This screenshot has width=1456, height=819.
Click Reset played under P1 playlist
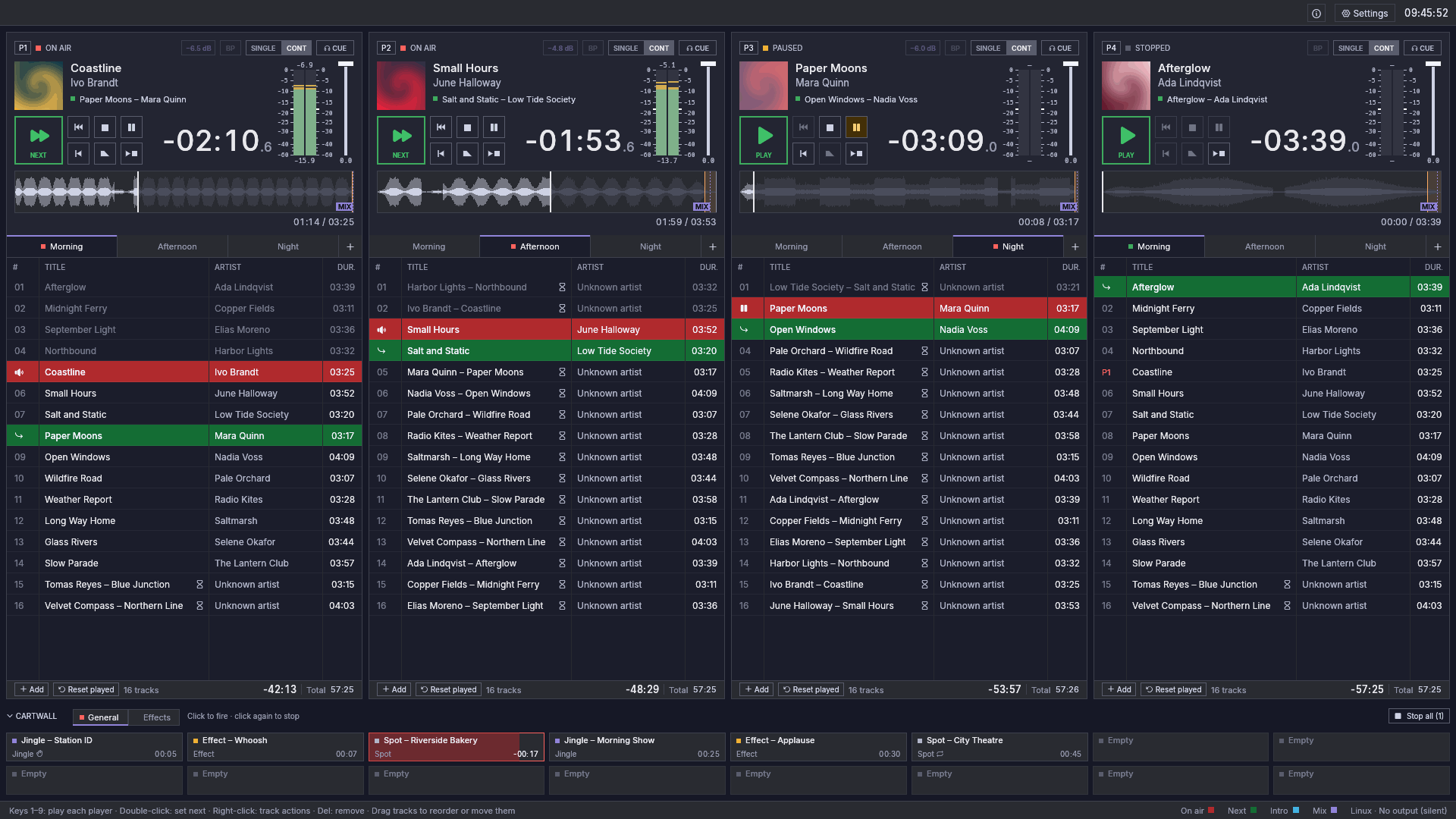tap(86, 689)
